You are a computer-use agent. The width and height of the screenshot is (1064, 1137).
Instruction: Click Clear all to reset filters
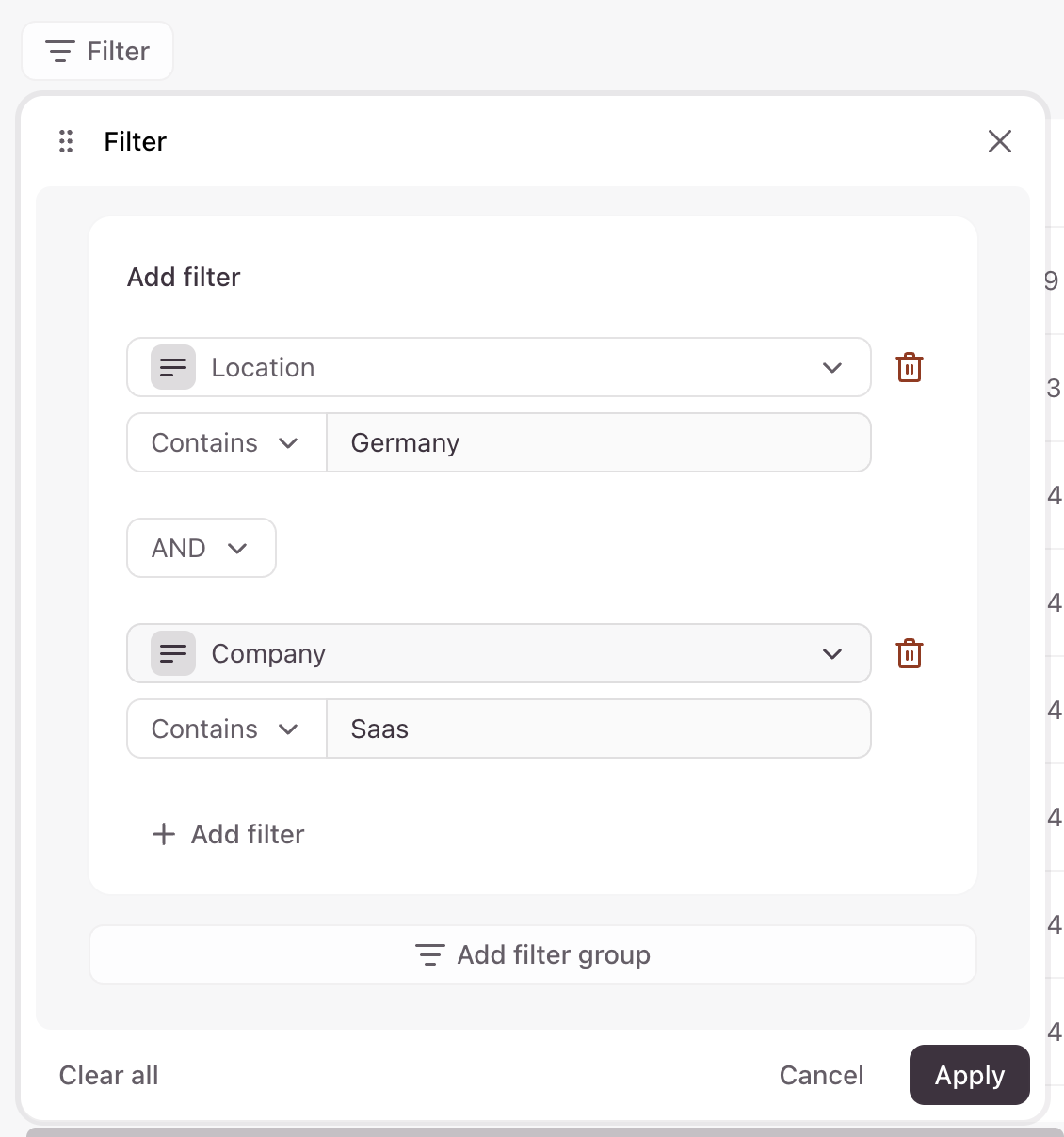pos(108,1075)
